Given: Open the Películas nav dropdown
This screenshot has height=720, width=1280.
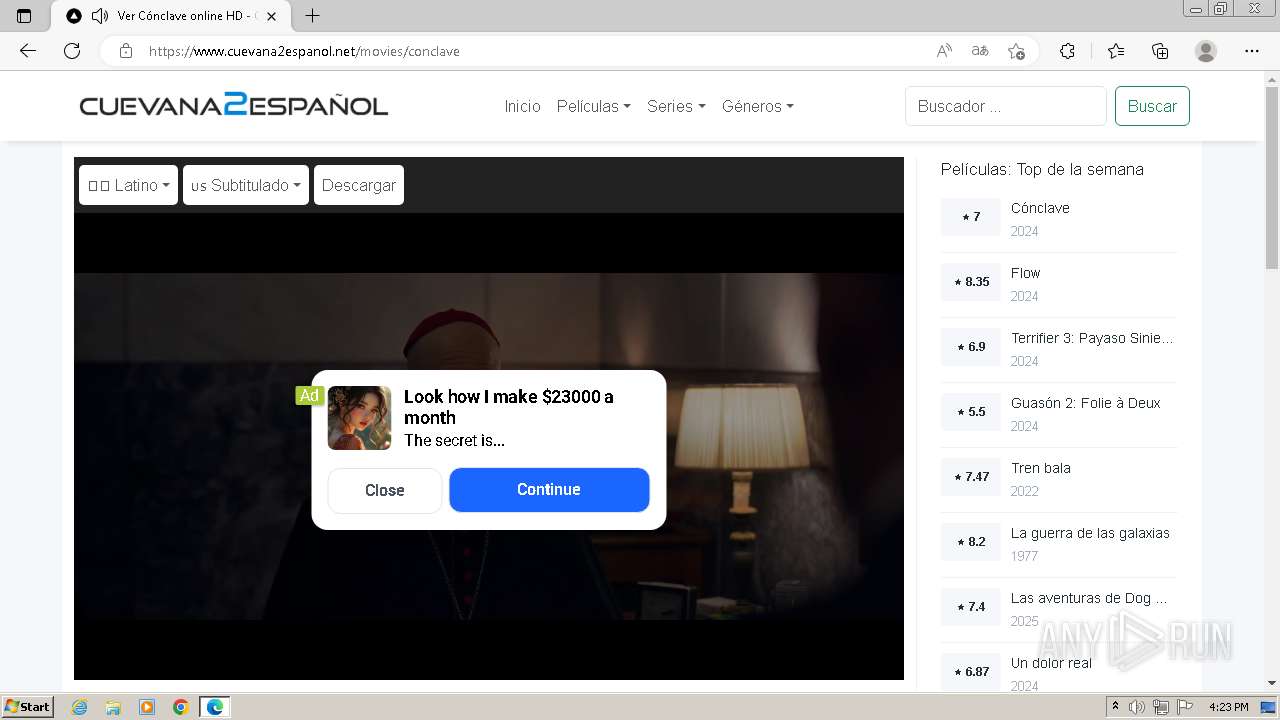Looking at the screenshot, I should pos(594,106).
